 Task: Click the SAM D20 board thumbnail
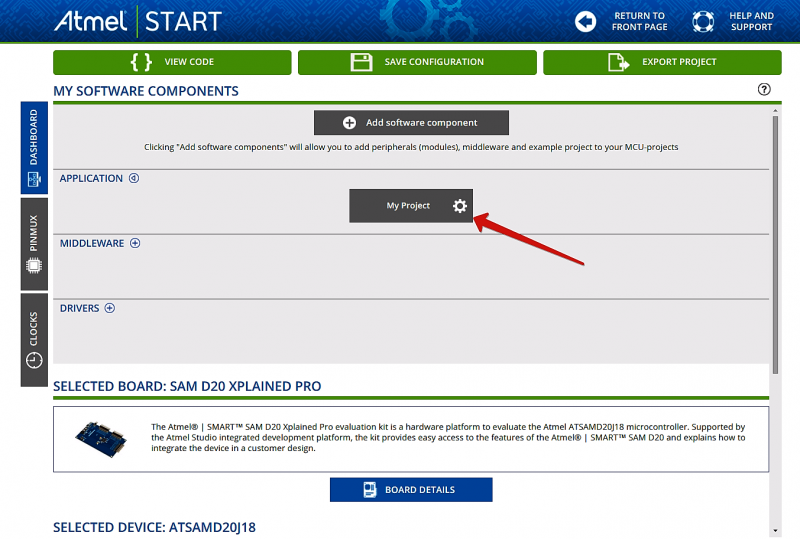[101, 439]
